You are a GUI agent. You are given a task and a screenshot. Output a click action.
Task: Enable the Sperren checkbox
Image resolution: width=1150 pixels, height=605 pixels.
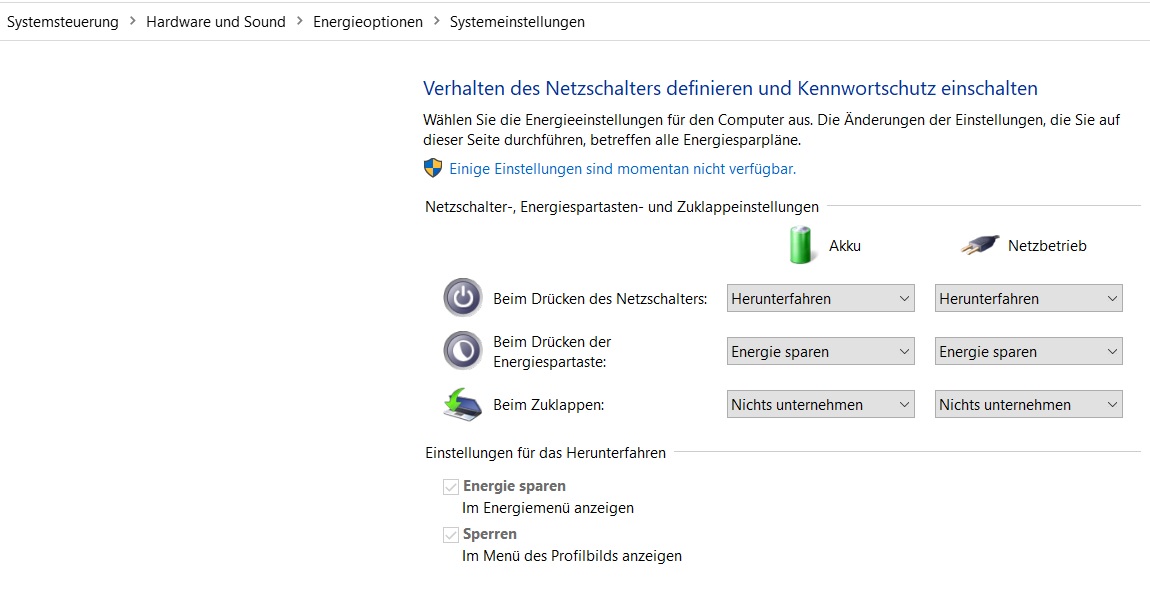[x=450, y=534]
